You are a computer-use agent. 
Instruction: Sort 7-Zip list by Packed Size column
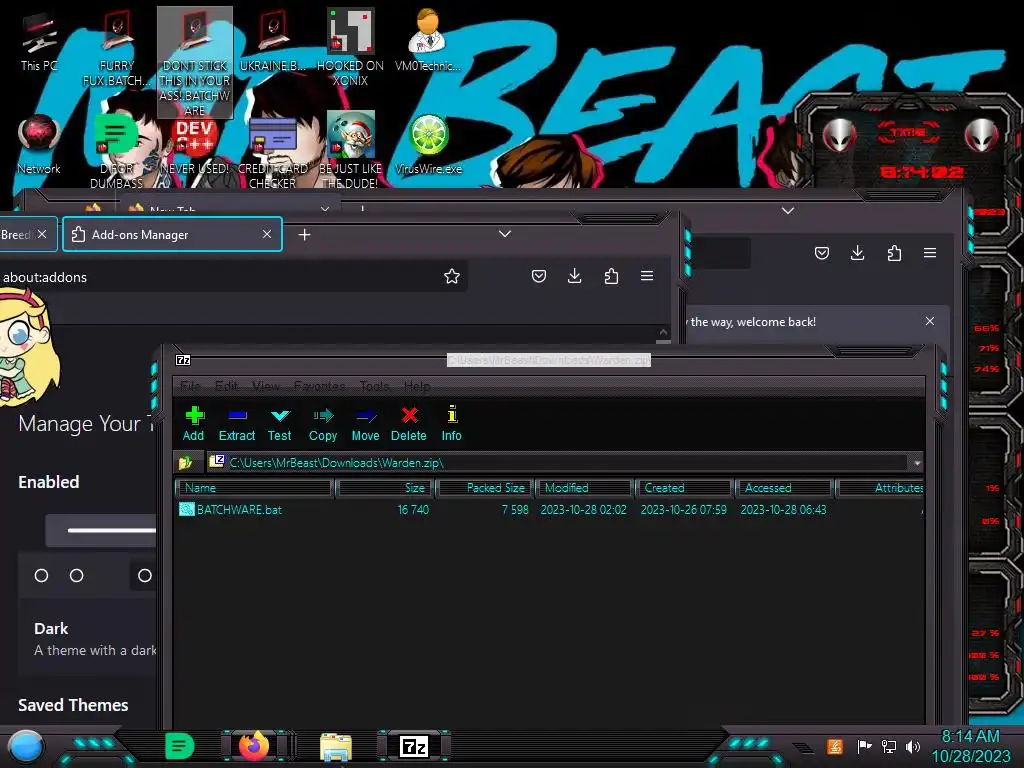pos(485,488)
